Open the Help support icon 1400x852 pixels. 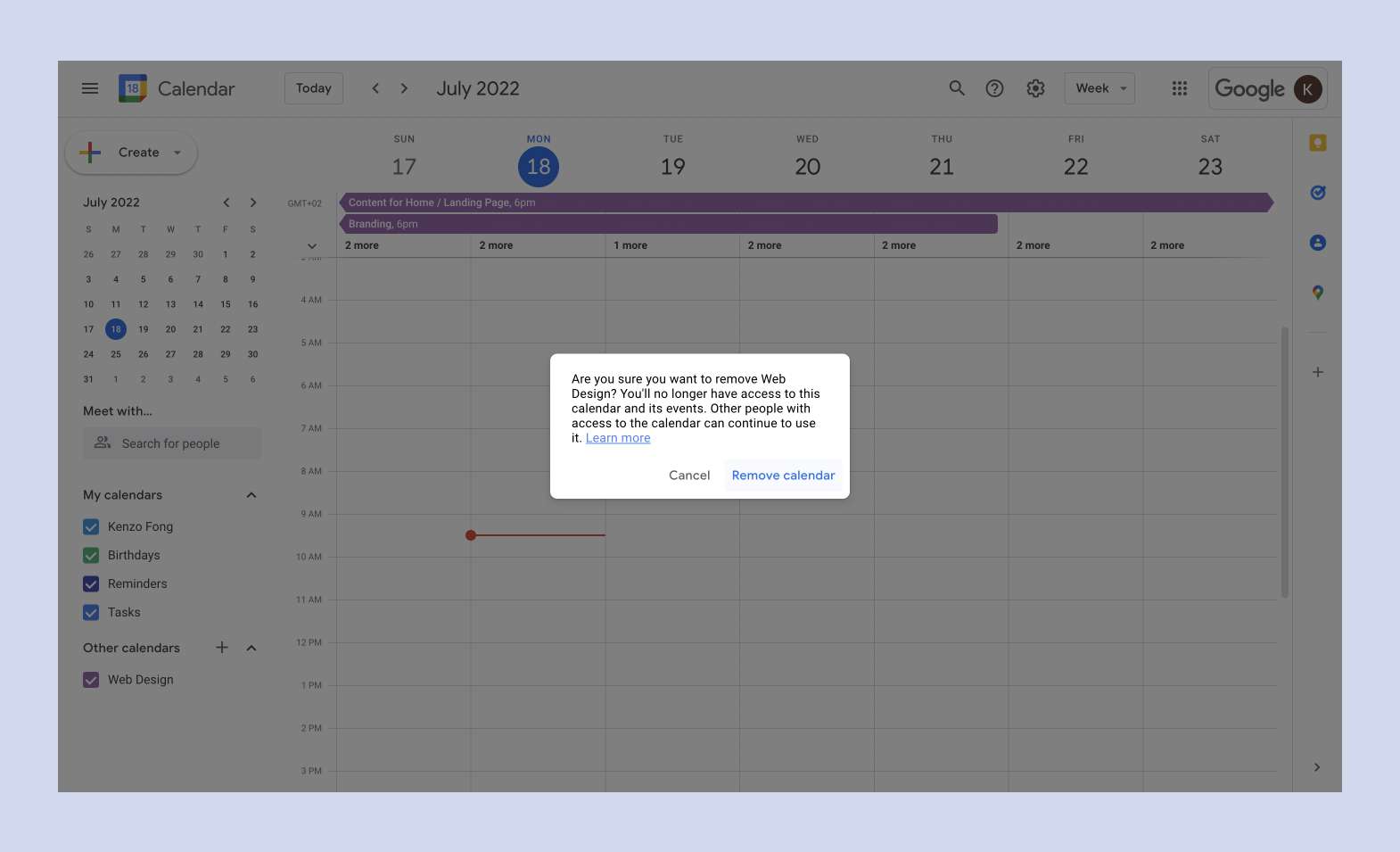coord(994,88)
